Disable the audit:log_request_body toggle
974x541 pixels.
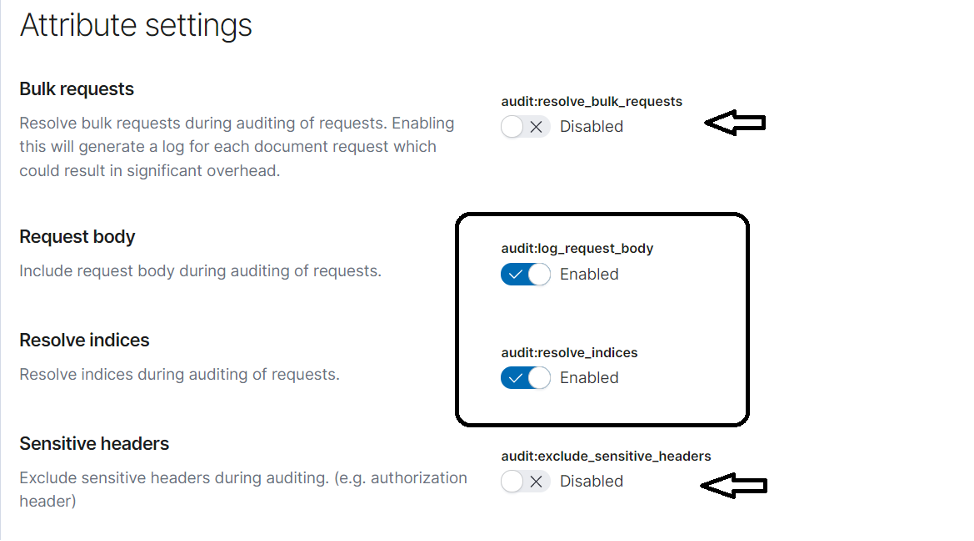pyautogui.click(x=526, y=275)
